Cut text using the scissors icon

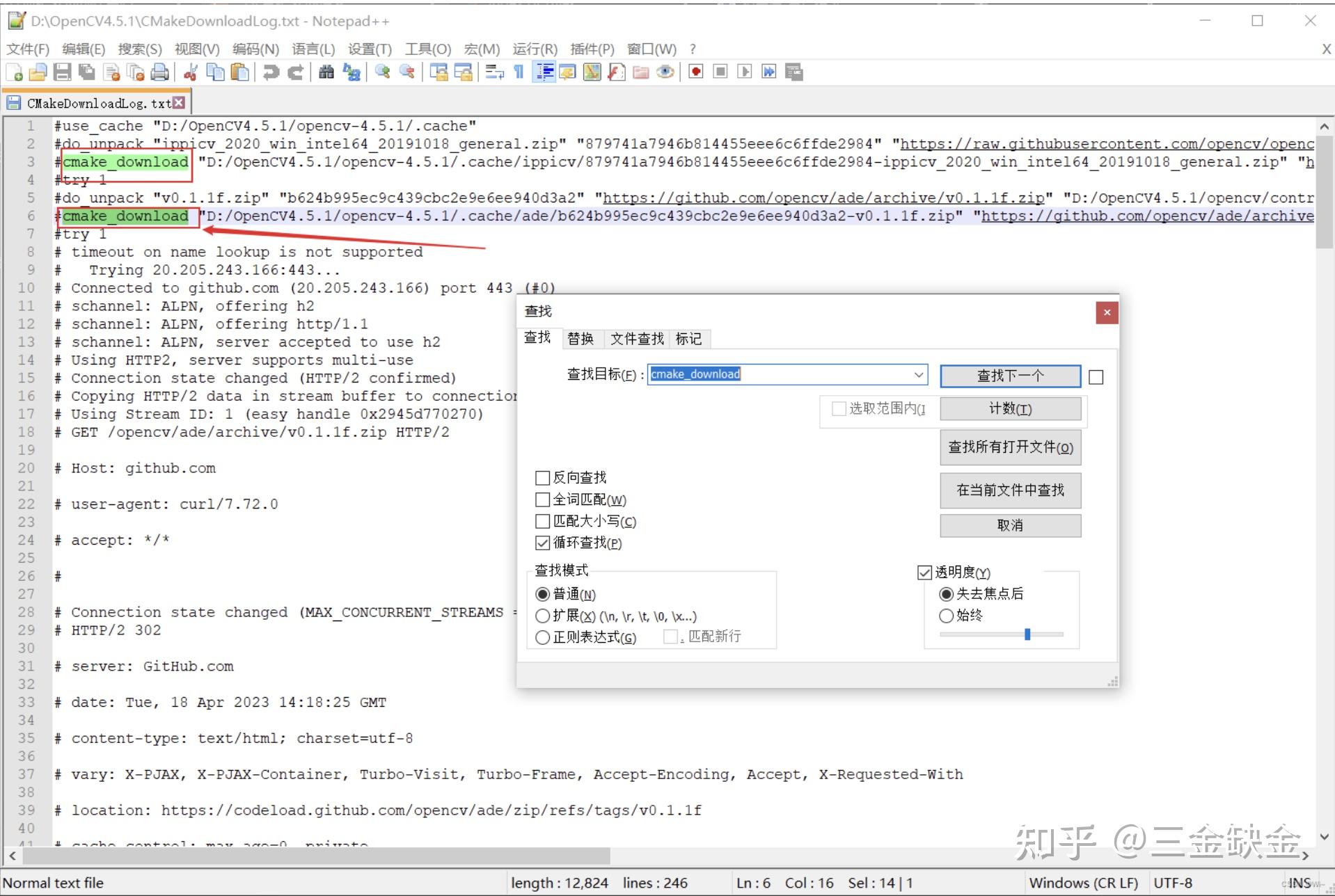tap(190, 72)
